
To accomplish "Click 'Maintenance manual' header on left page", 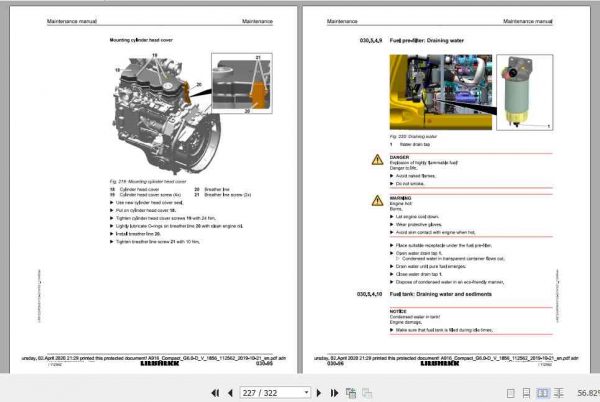I will click(72, 21).
